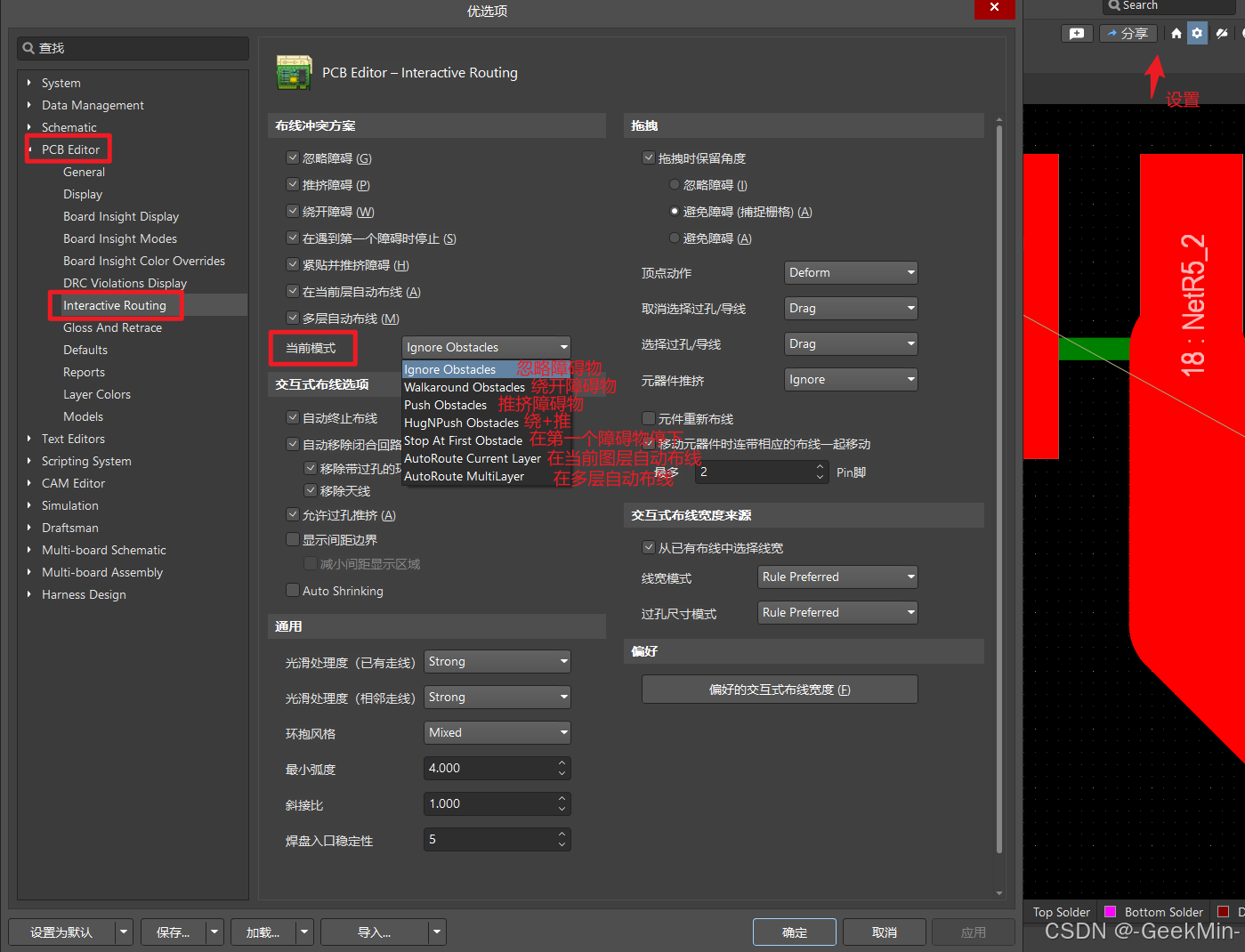
Task: Open the Board Insight Display page
Action: coord(121,216)
